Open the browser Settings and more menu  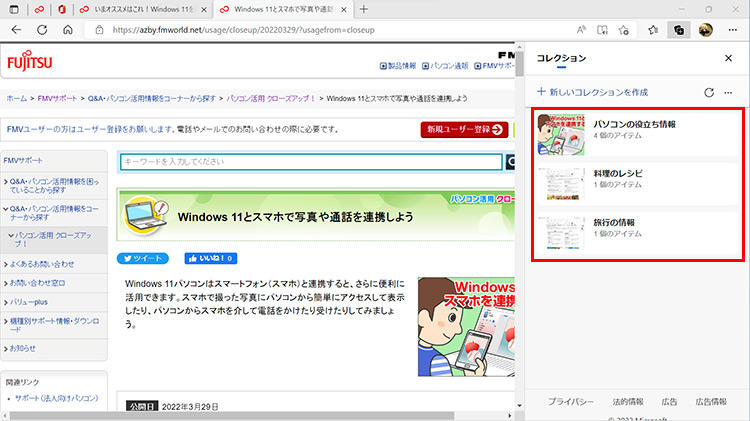732,30
